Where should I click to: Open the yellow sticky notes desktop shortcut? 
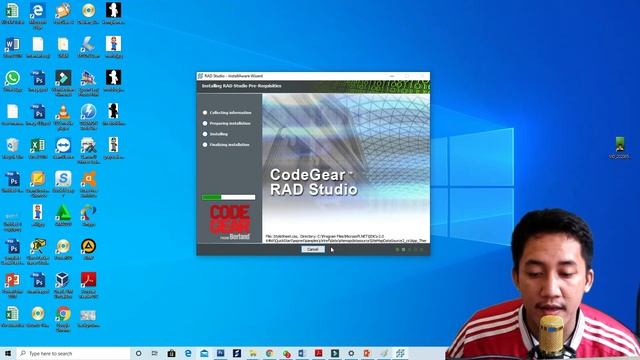coord(38,184)
